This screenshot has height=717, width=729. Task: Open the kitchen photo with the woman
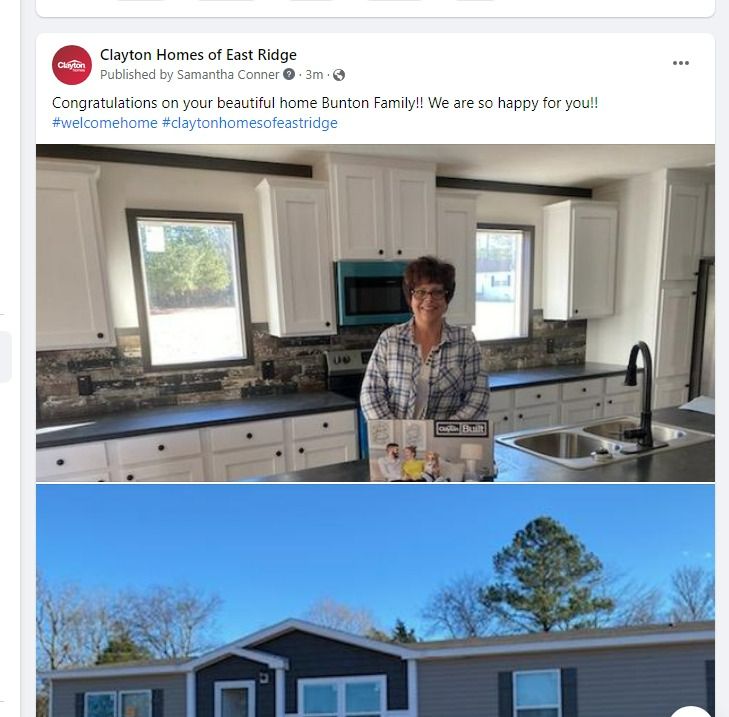(375, 312)
